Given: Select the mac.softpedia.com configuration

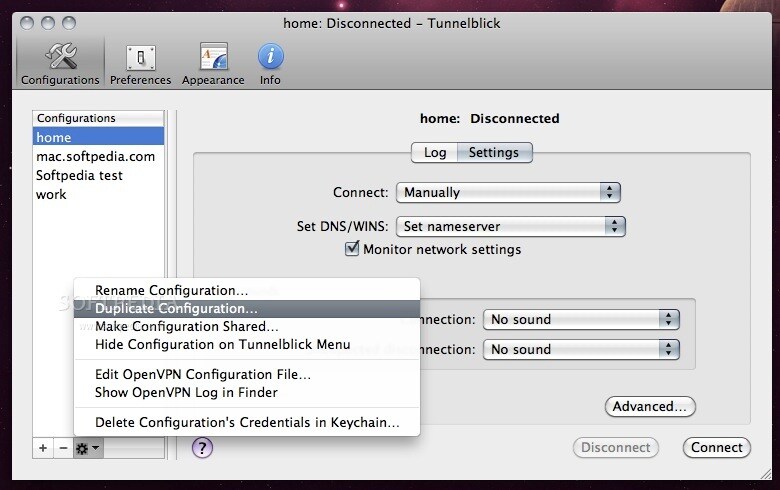Looking at the screenshot, I should click(98, 156).
